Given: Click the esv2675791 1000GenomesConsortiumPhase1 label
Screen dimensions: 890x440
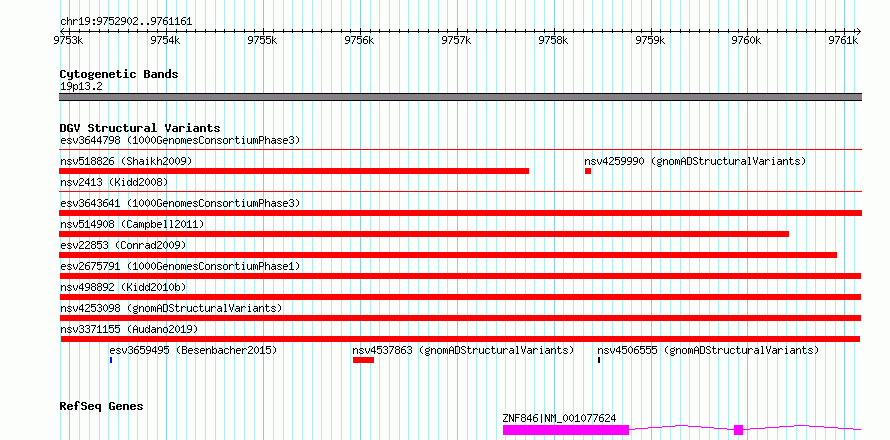Looking at the screenshot, I should tap(180, 266).
